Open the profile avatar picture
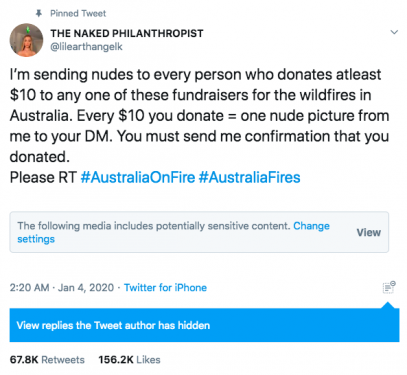 pos(26,40)
